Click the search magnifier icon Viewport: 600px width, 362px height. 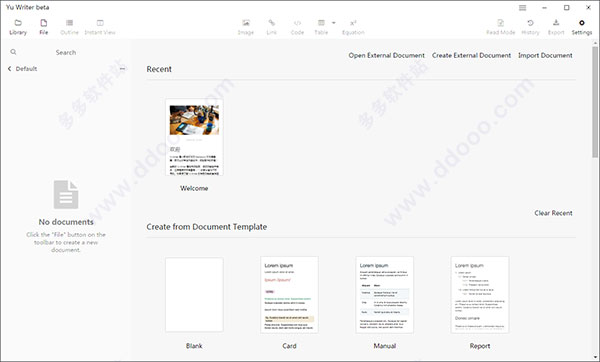point(13,52)
